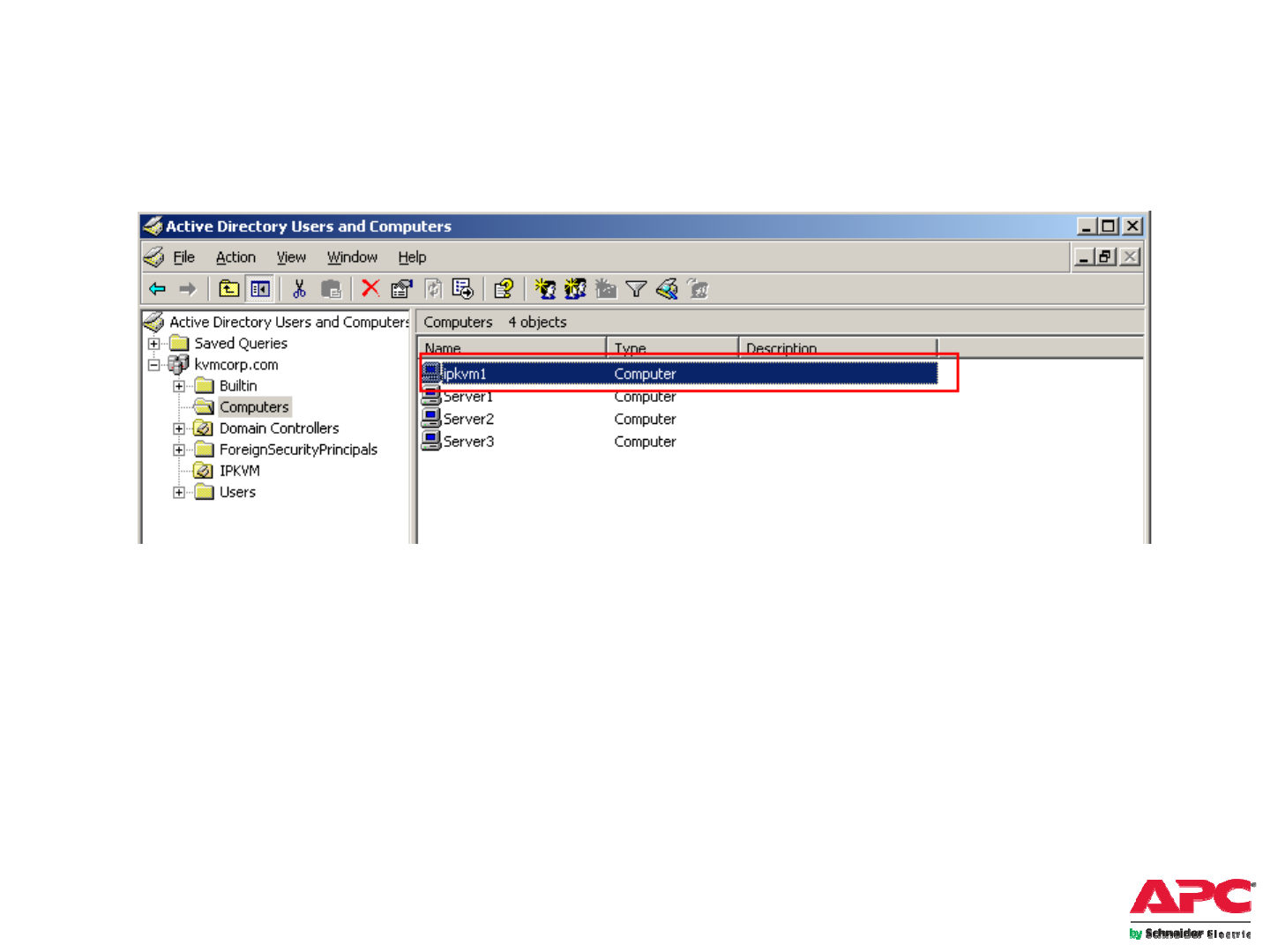The height and width of the screenshot is (952, 1270).
Task: Click the Find objects toolbar icon
Action: tap(667, 289)
